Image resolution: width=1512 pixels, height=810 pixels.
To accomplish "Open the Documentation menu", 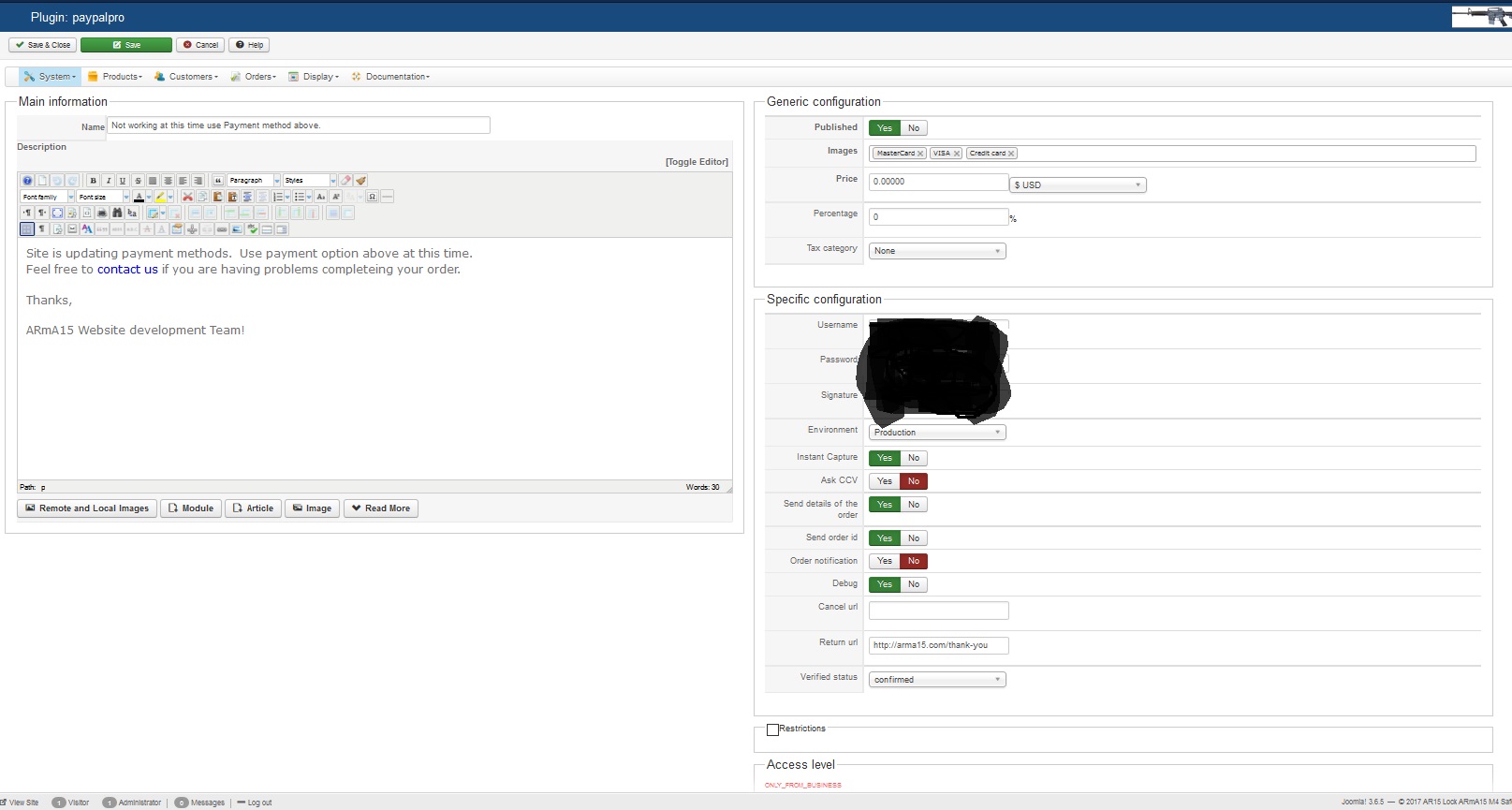I will (x=390, y=77).
